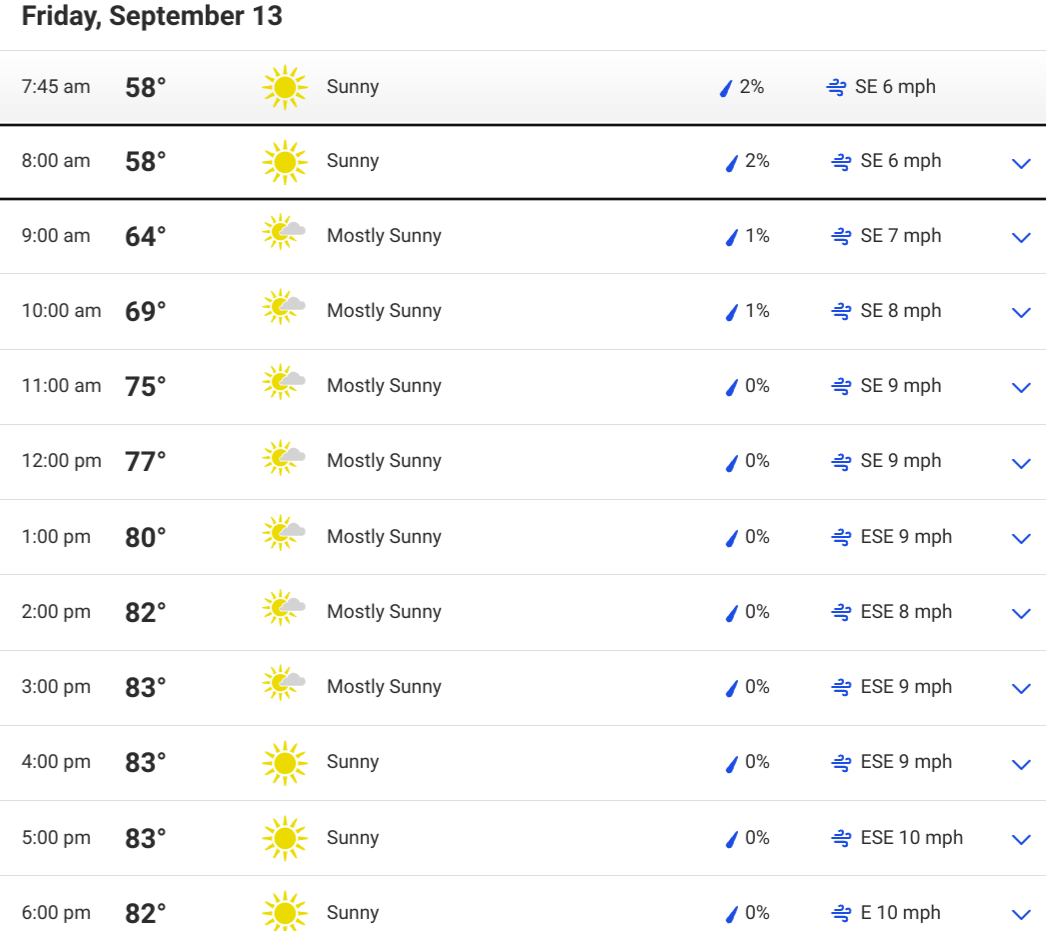Click the wind icon beside SE 9 mph at 11:00 am
The height and width of the screenshot is (931, 1046).
tap(841, 386)
